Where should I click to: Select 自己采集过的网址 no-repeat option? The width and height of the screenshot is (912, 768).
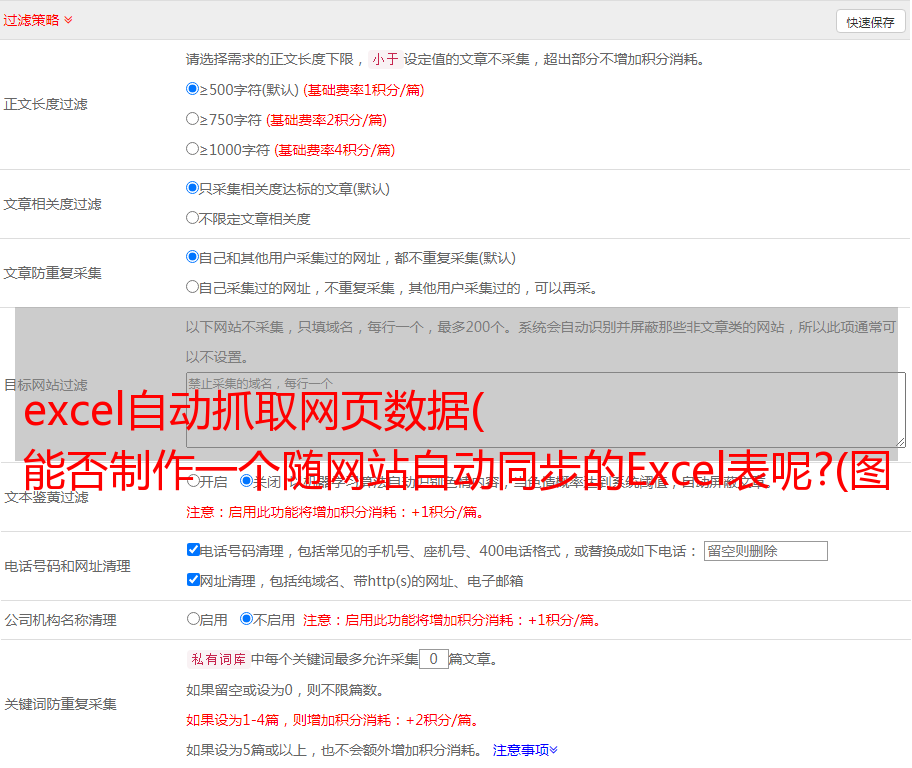click(x=192, y=286)
